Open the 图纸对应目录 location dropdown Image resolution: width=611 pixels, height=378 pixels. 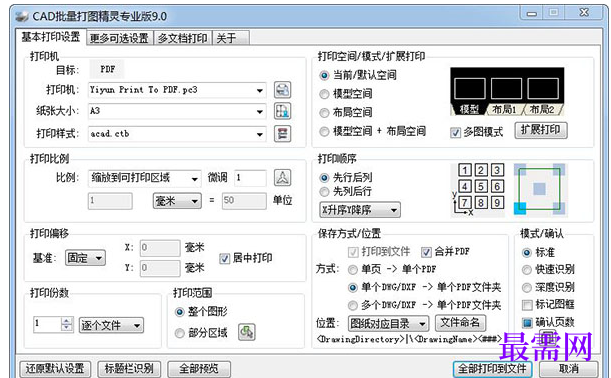pyautogui.click(x=388, y=323)
